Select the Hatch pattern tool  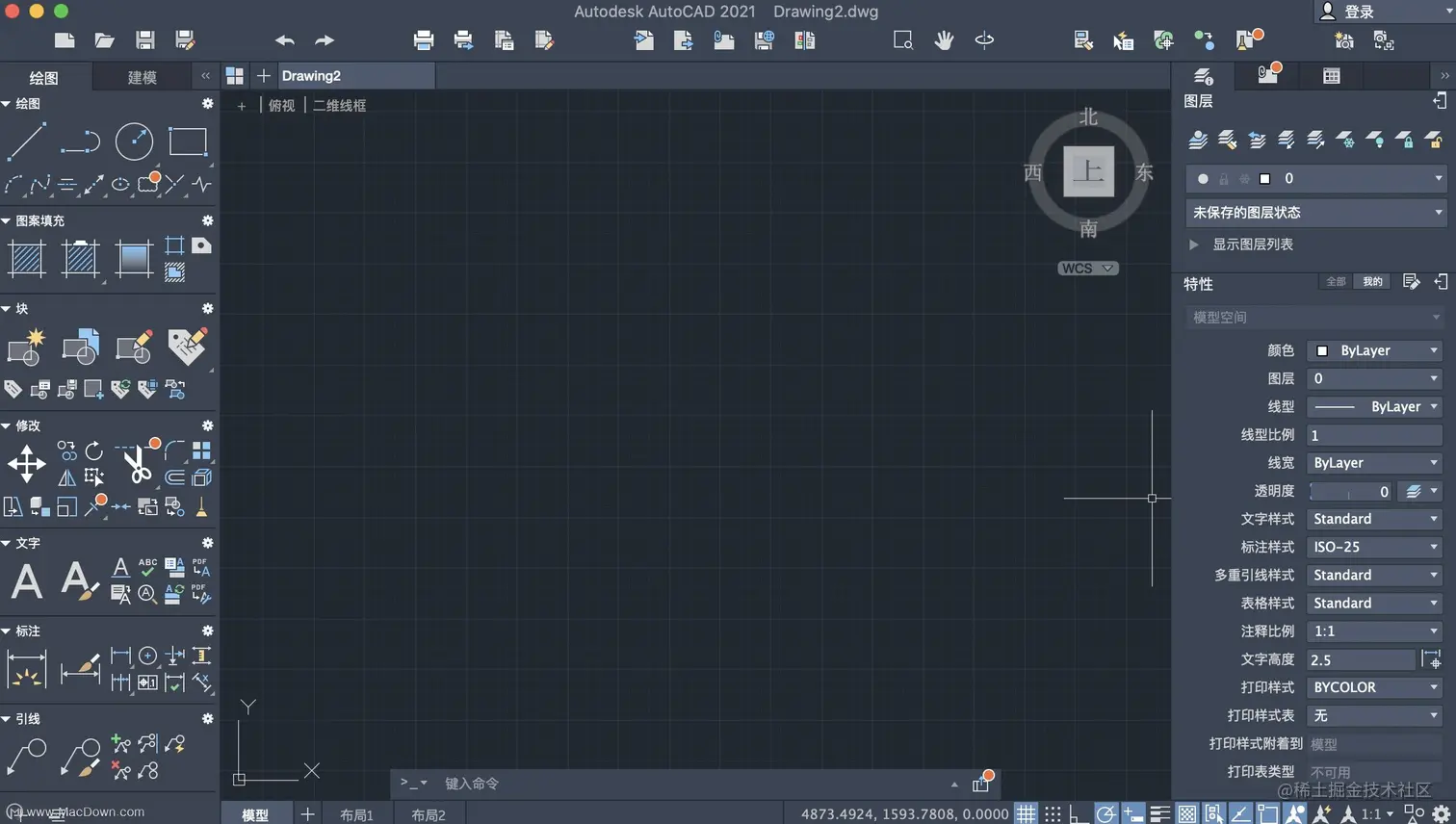coord(27,259)
